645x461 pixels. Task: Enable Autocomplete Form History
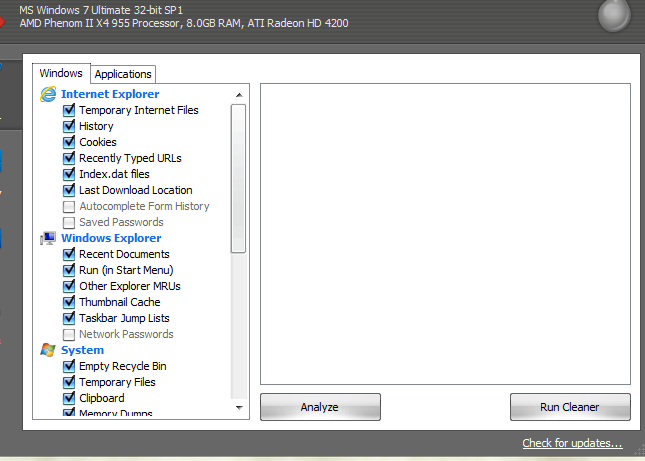click(69, 206)
